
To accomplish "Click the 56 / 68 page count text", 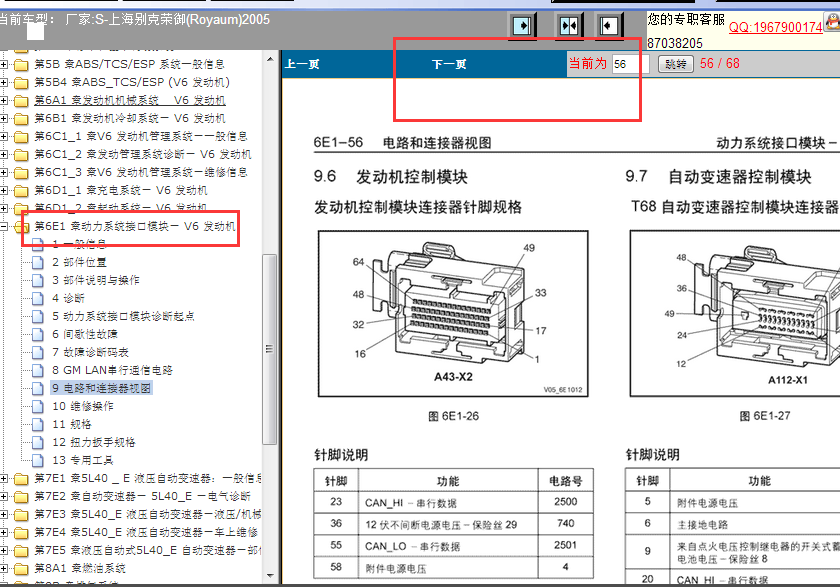I will (x=719, y=64).
